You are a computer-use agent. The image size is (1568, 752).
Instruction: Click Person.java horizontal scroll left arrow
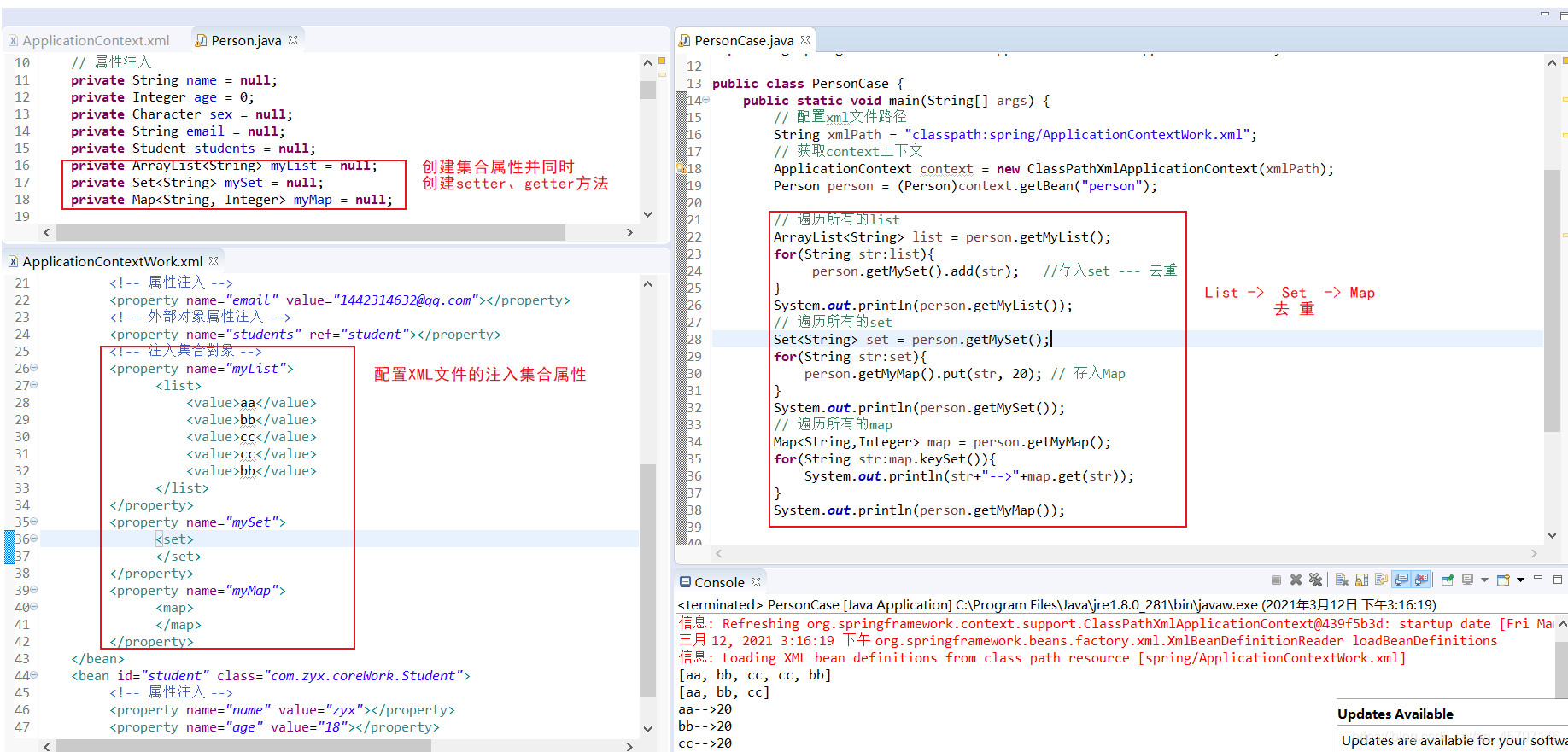point(47,232)
